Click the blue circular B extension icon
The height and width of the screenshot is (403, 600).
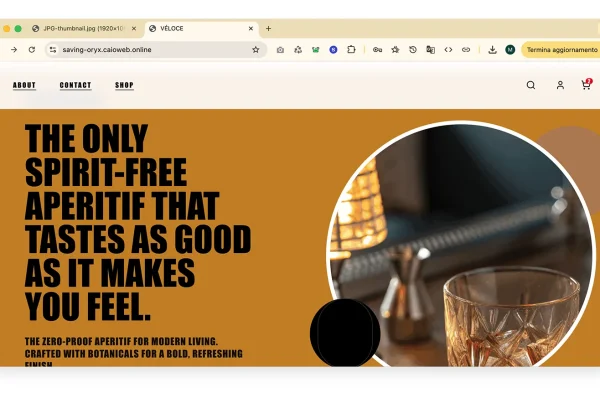[x=333, y=50]
